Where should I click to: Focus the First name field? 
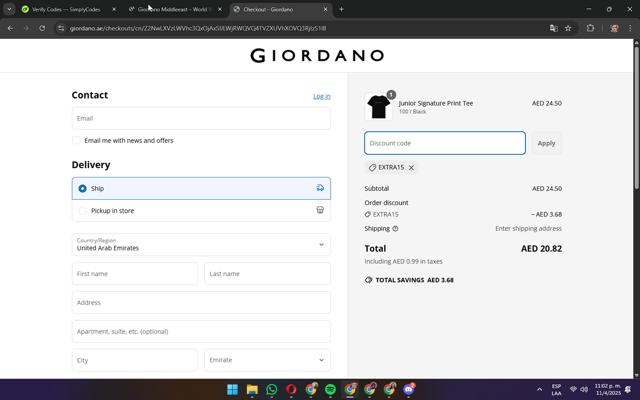tap(135, 273)
